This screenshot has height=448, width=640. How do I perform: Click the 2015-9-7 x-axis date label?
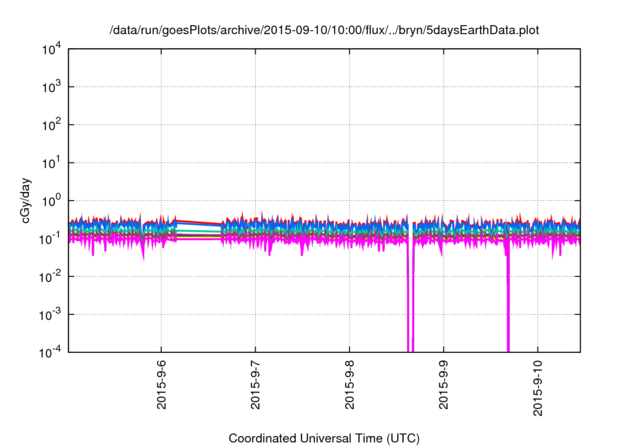pyautogui.click(x=255, y=384)
